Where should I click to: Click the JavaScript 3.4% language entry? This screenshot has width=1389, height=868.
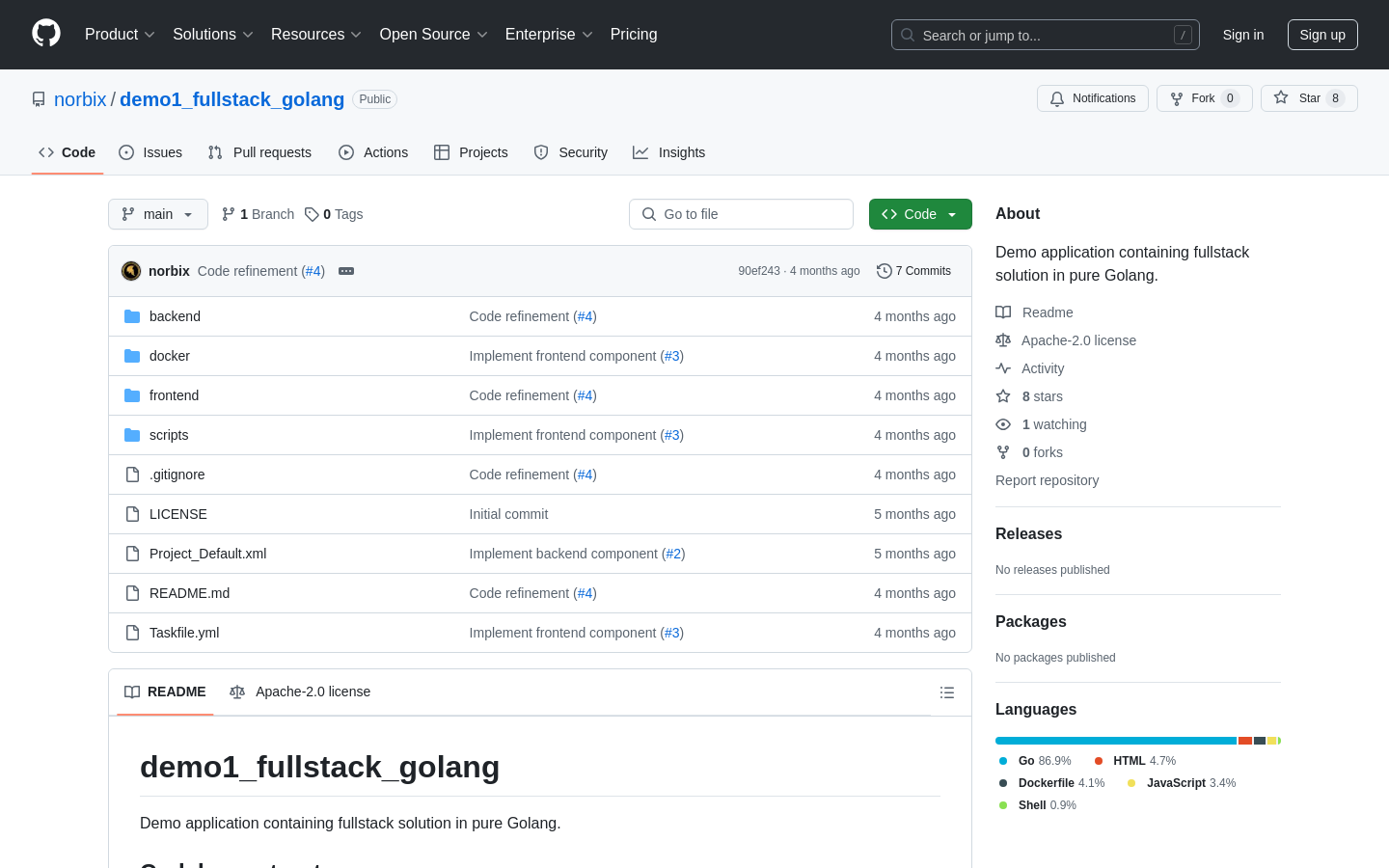click(1182, 783)
